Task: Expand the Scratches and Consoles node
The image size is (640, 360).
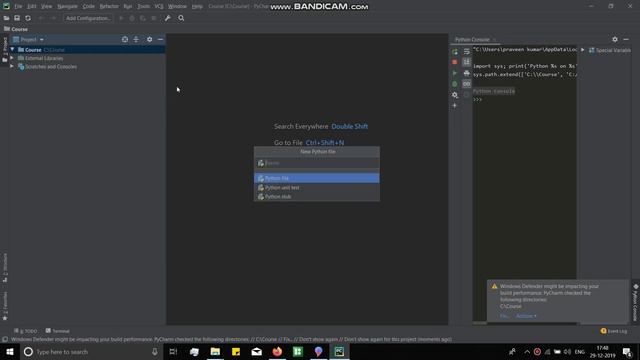Action: pyautogui.click(x=12, y=67)
